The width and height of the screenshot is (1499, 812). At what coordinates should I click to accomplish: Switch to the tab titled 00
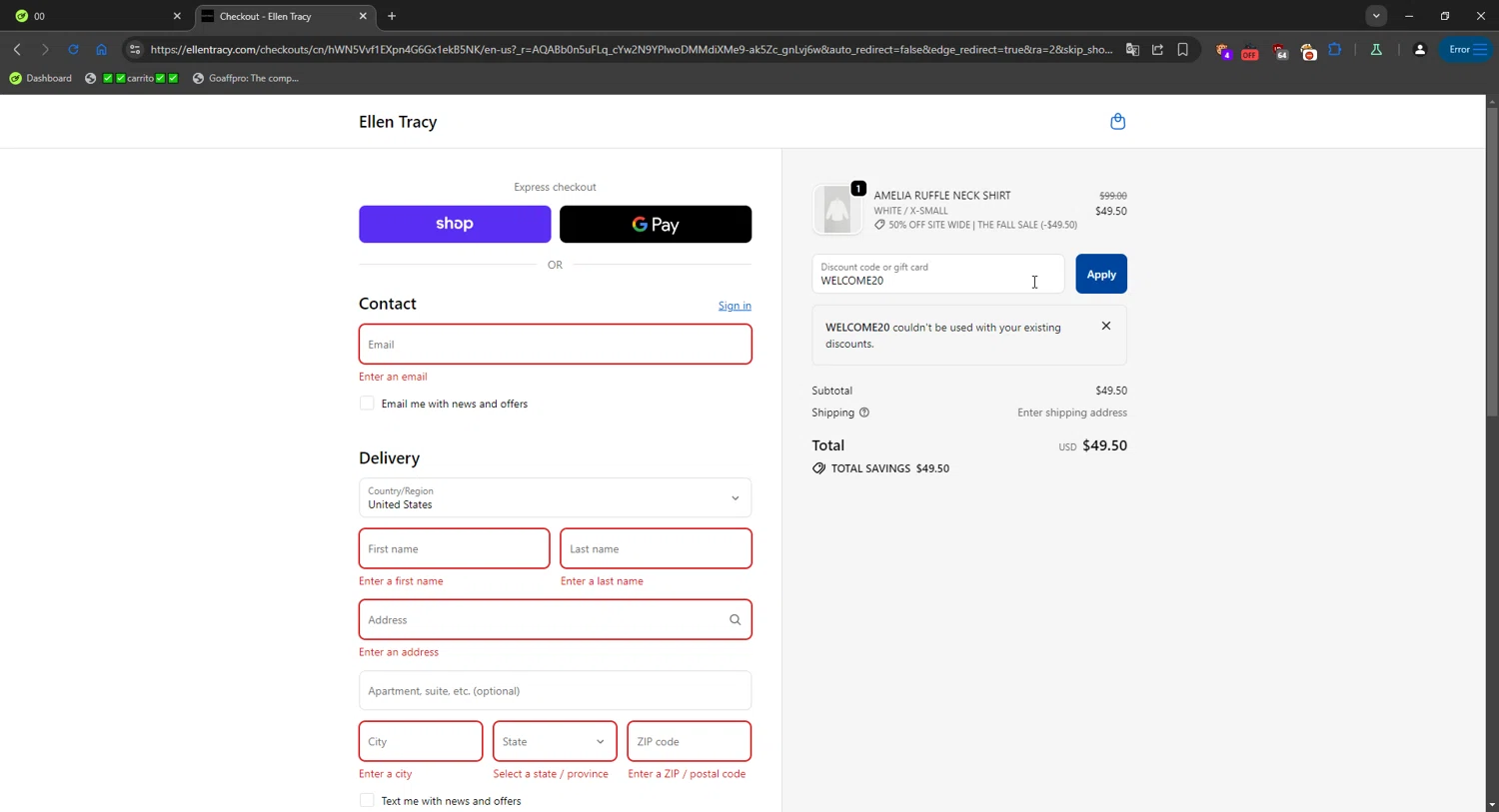pyautogui.click(x=95, y=16)
